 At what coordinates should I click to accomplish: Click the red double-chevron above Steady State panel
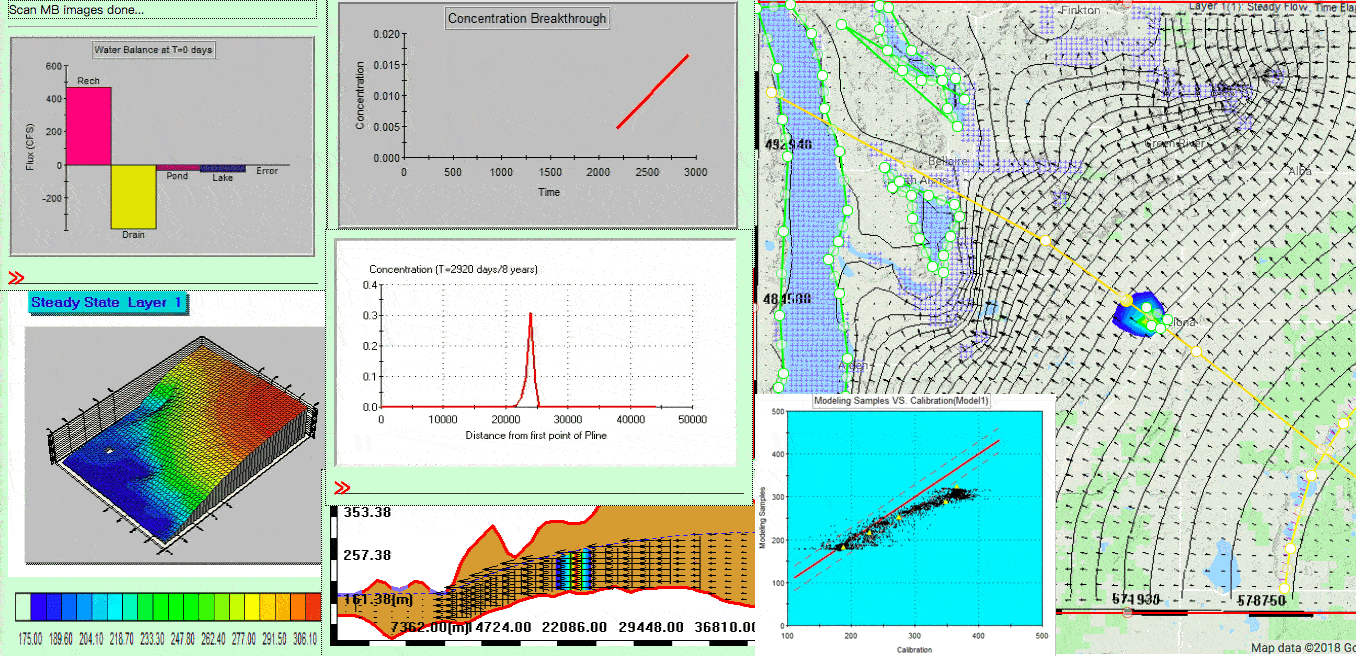tap(16, 277)
